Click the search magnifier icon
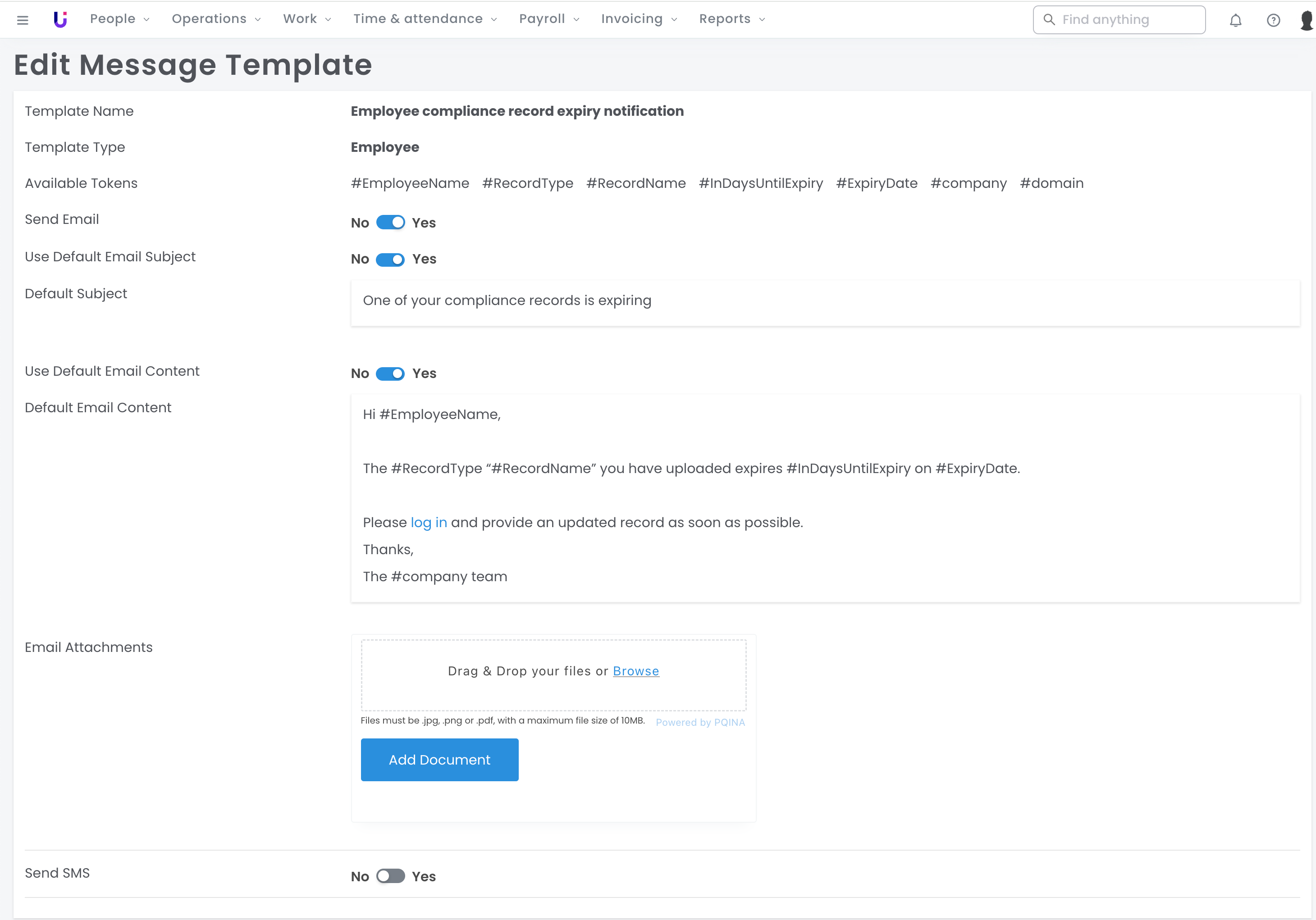 pyautogui.click(x=1049, y=19)
